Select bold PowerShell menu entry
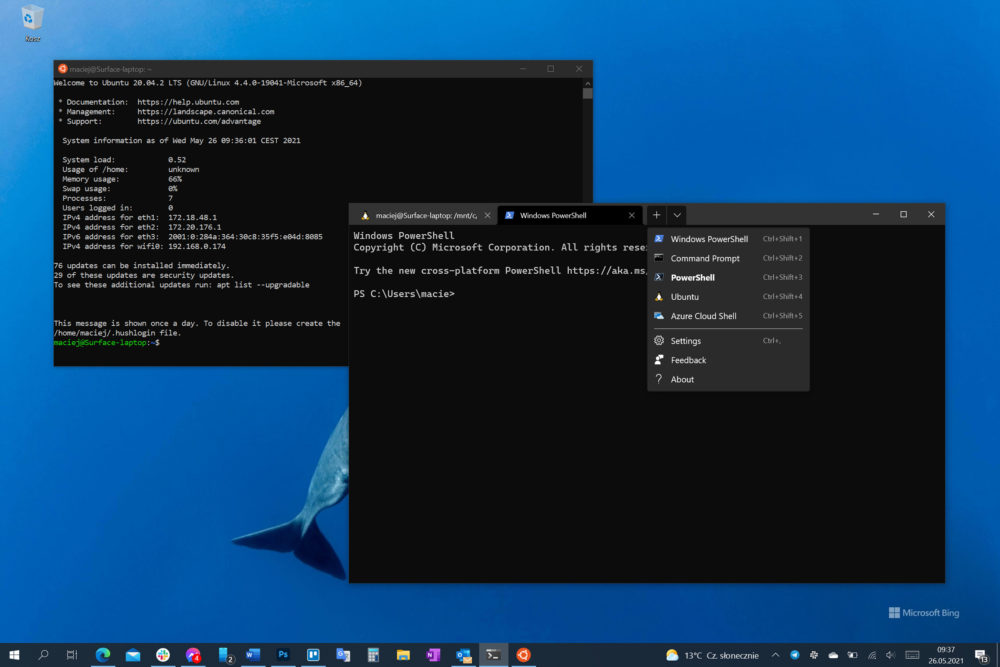1000x667 pixels. pyautogui.click(x=728, y=277)
